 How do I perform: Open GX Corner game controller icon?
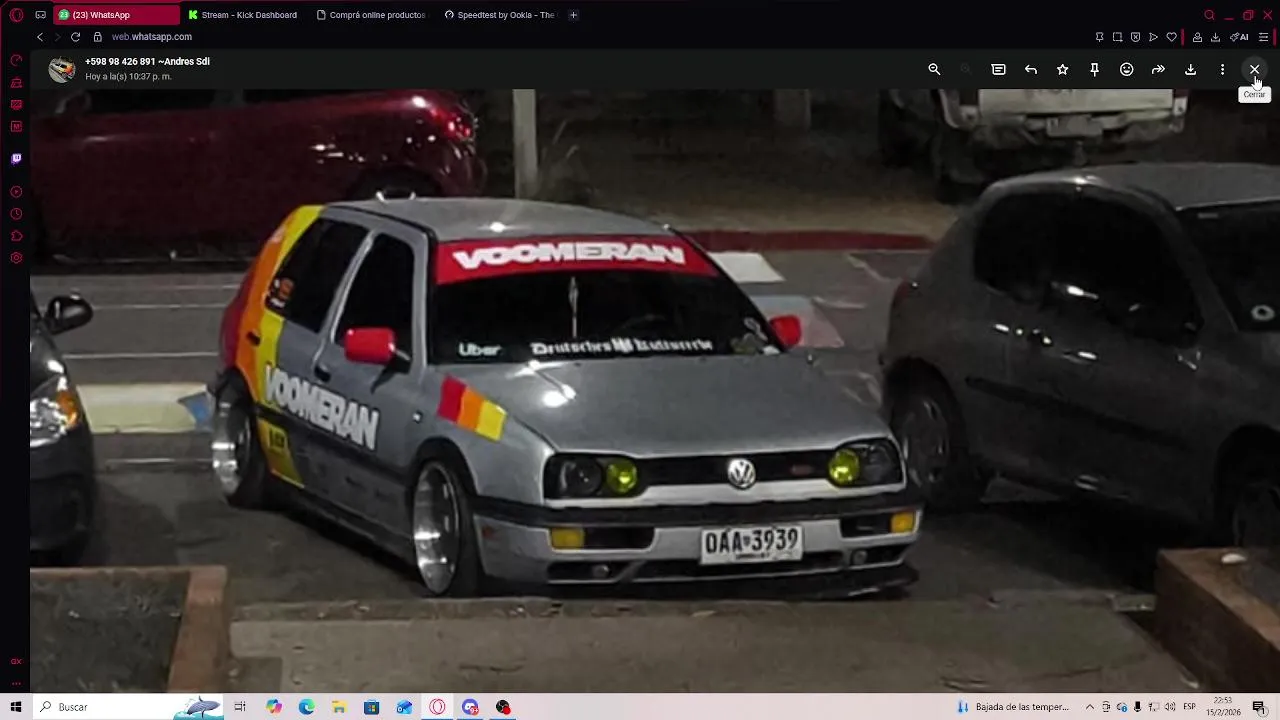click(x=40, y=15)
